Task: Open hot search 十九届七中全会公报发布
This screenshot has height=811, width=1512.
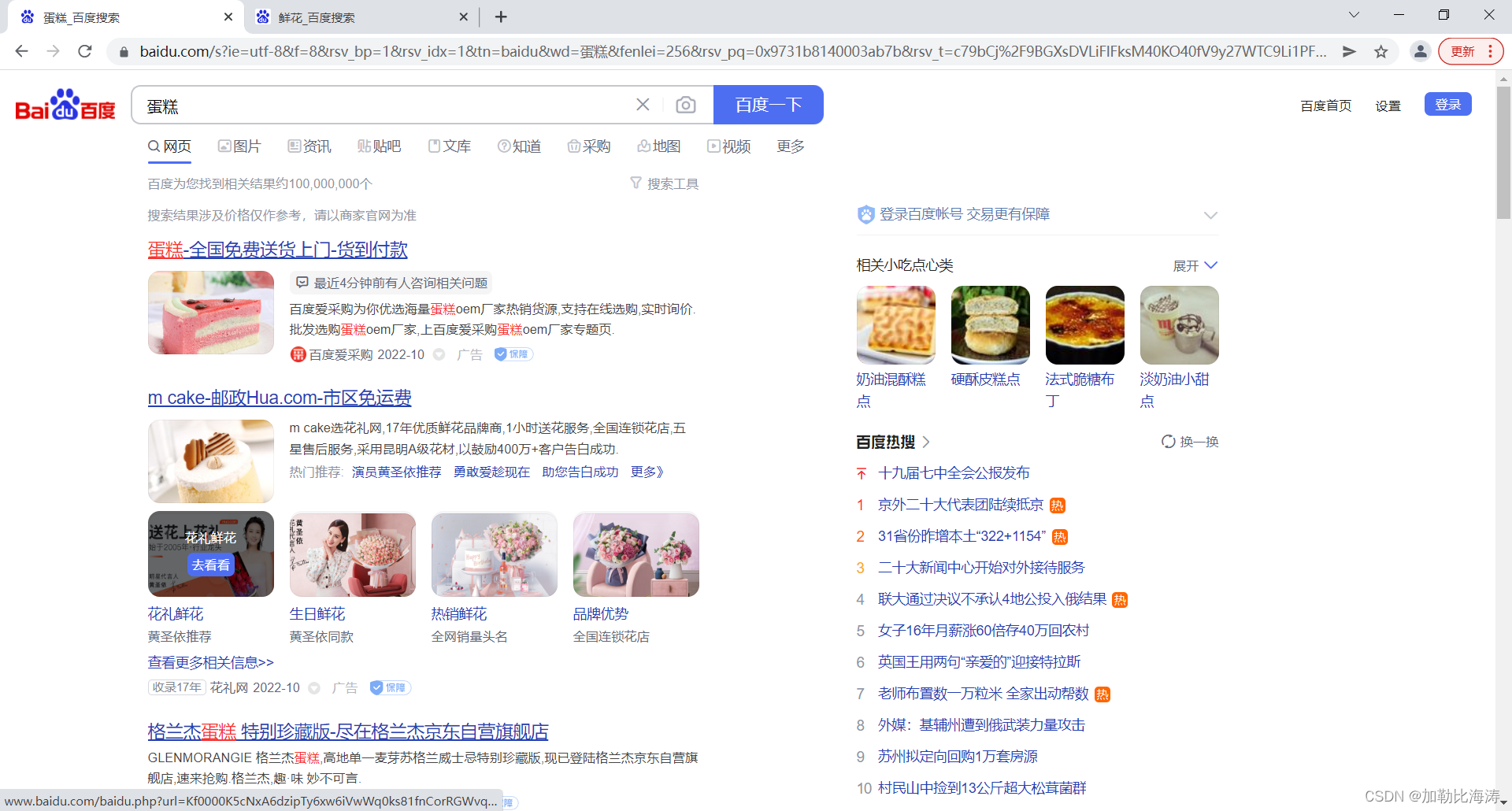Action: (954, 473)
